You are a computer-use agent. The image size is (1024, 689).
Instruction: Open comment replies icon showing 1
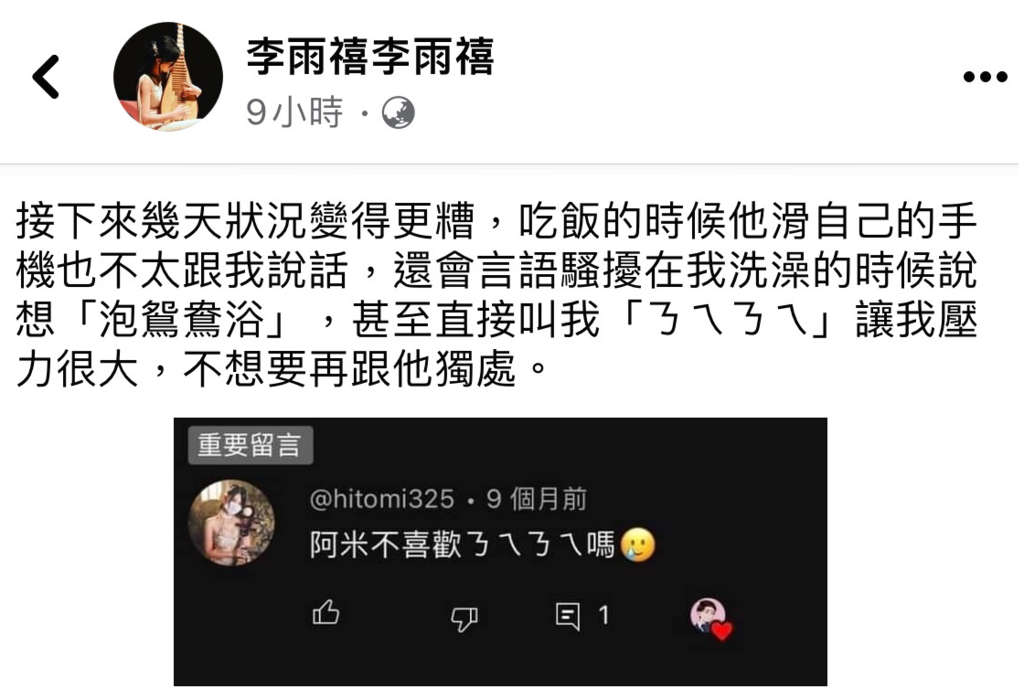(567, 616)
